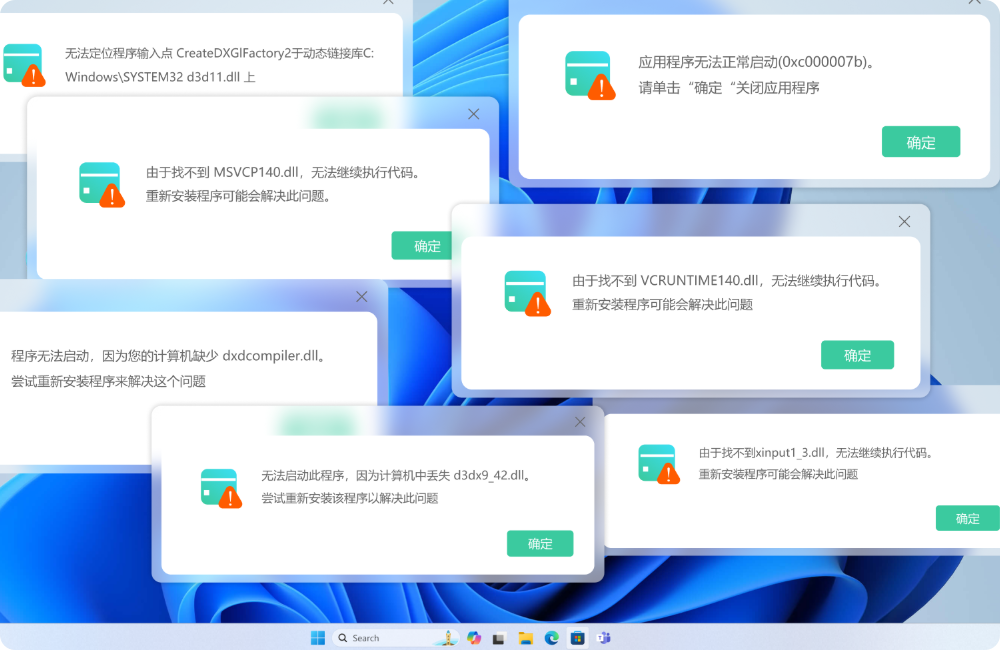Screen dimensions: 1000x650
Task: Open File Explorer from the taskbar
Action: coord(526,638)
